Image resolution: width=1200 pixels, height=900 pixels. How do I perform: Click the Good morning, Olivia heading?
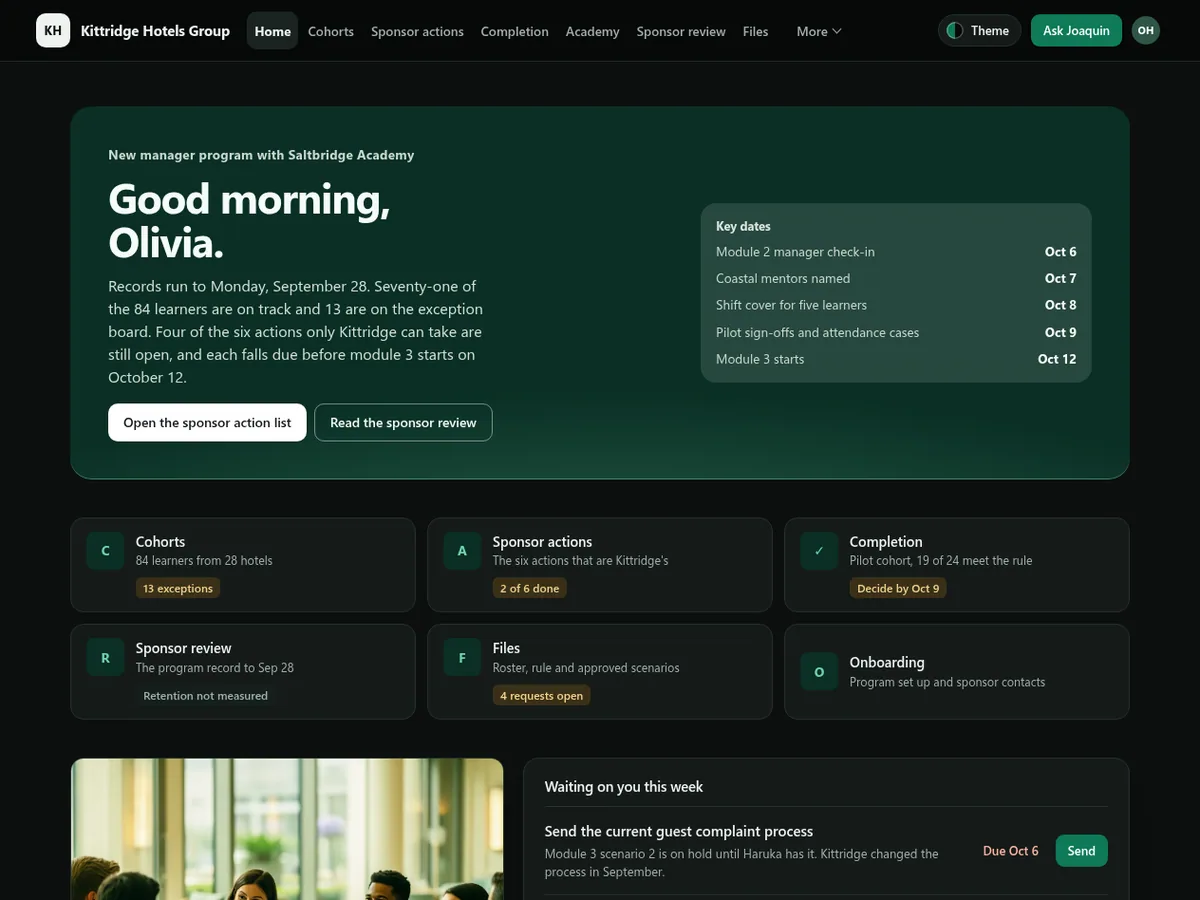[249, 220]
